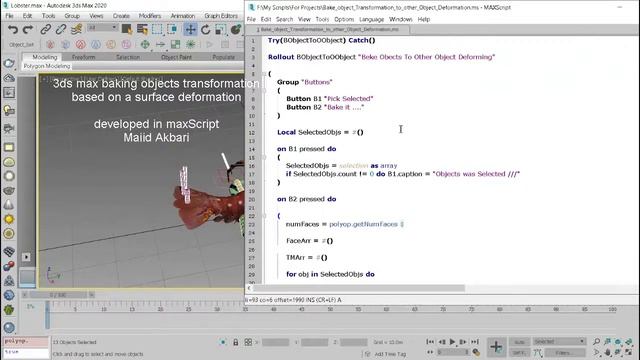Click the green four-arrow icon in second toolbar row
This screenshot has width=640, height=360.
[x=145, y=44]
